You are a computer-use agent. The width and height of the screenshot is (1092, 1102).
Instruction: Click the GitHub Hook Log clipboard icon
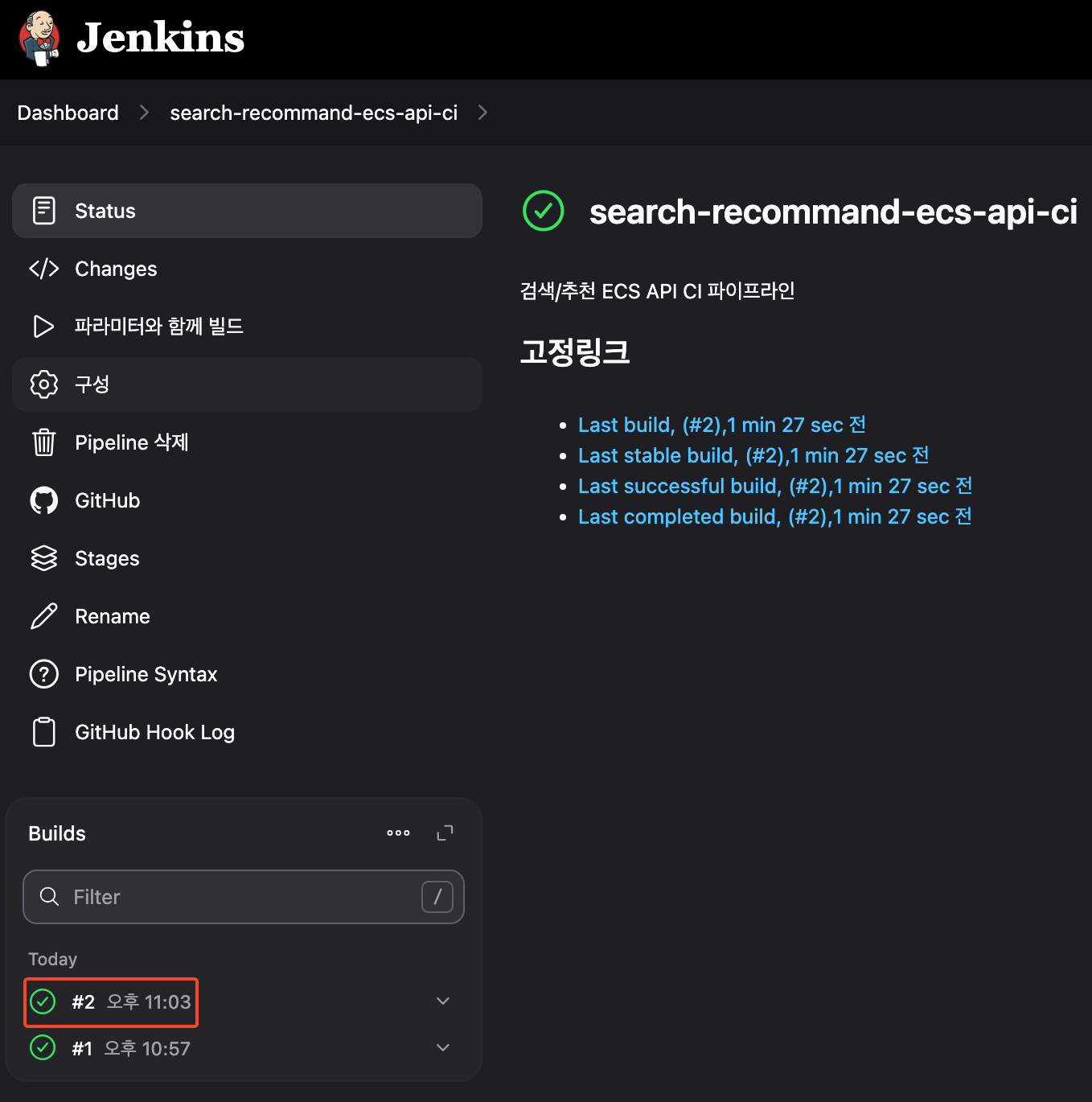44,732
